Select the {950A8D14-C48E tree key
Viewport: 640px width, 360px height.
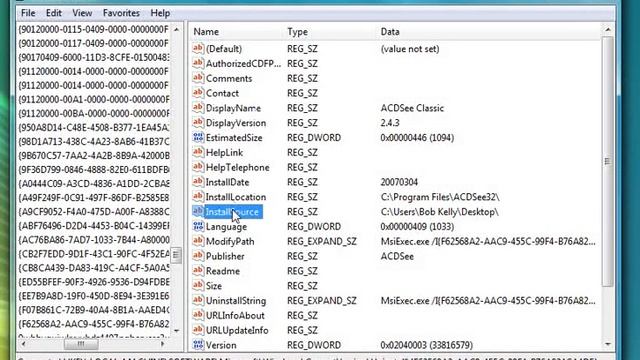pyautogui.click(x=93, y=127)
